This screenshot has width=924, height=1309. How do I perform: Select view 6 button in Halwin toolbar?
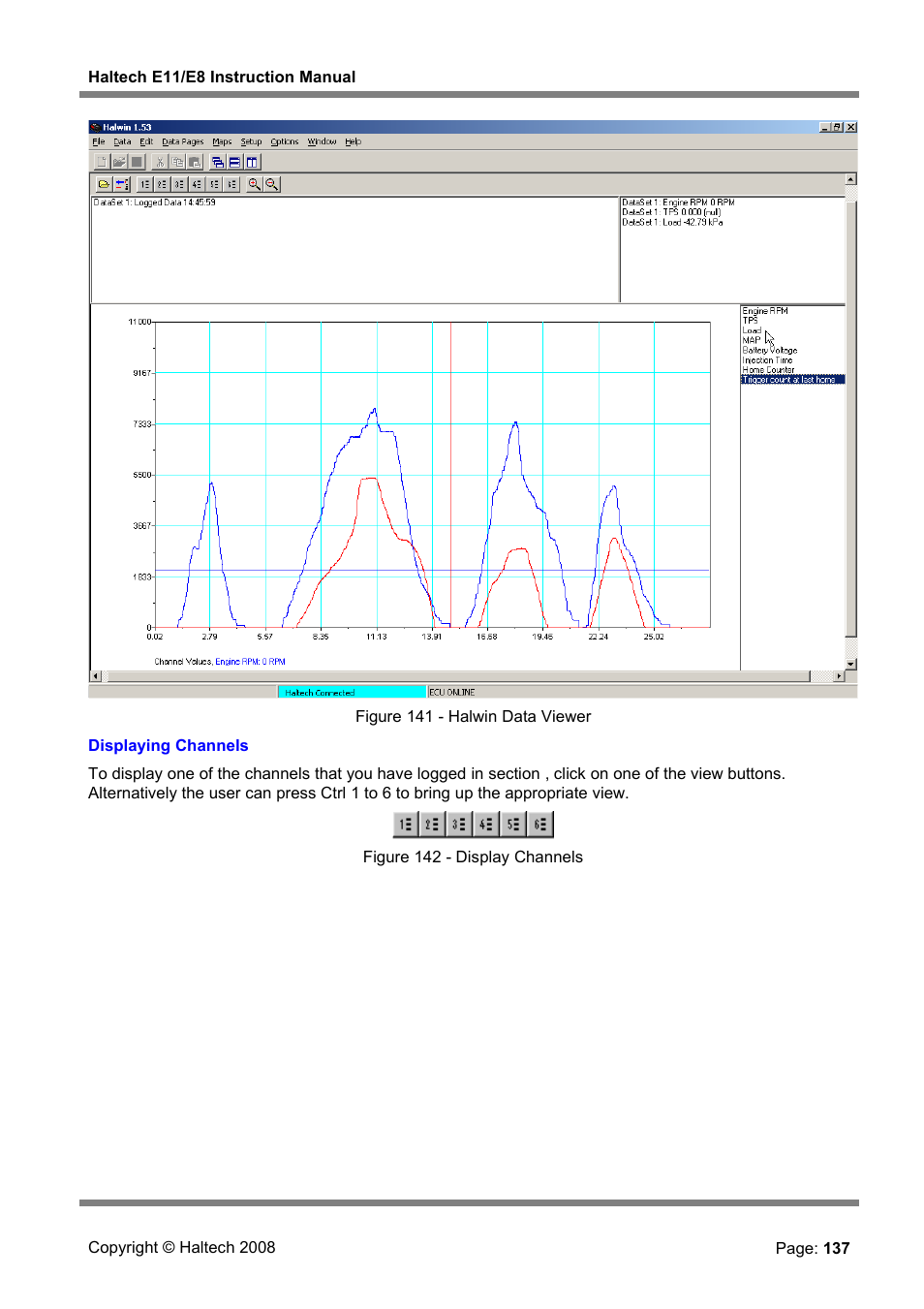tap(231, 184)
